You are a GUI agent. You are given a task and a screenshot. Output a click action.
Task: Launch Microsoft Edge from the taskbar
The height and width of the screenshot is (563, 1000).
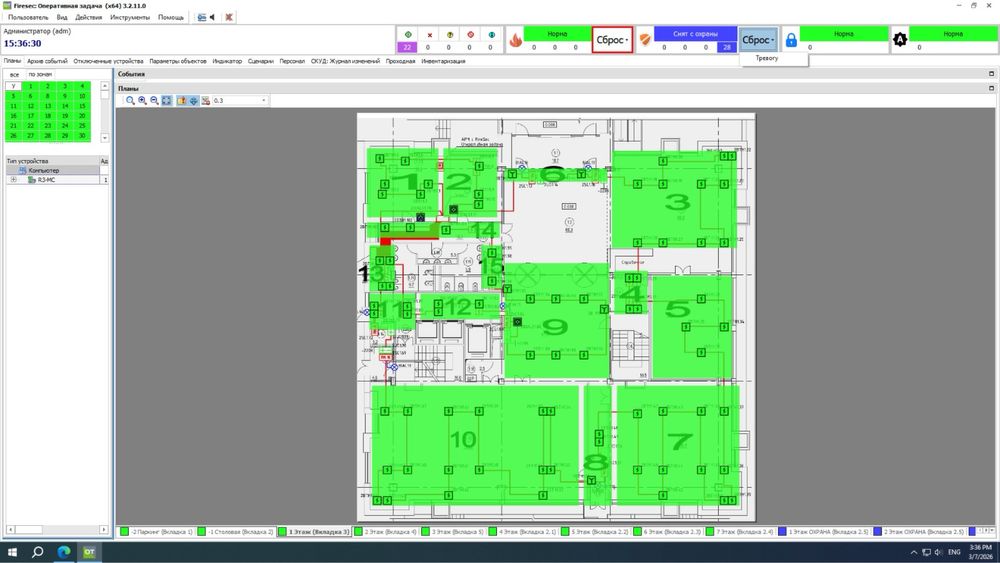tap(64, 552)
